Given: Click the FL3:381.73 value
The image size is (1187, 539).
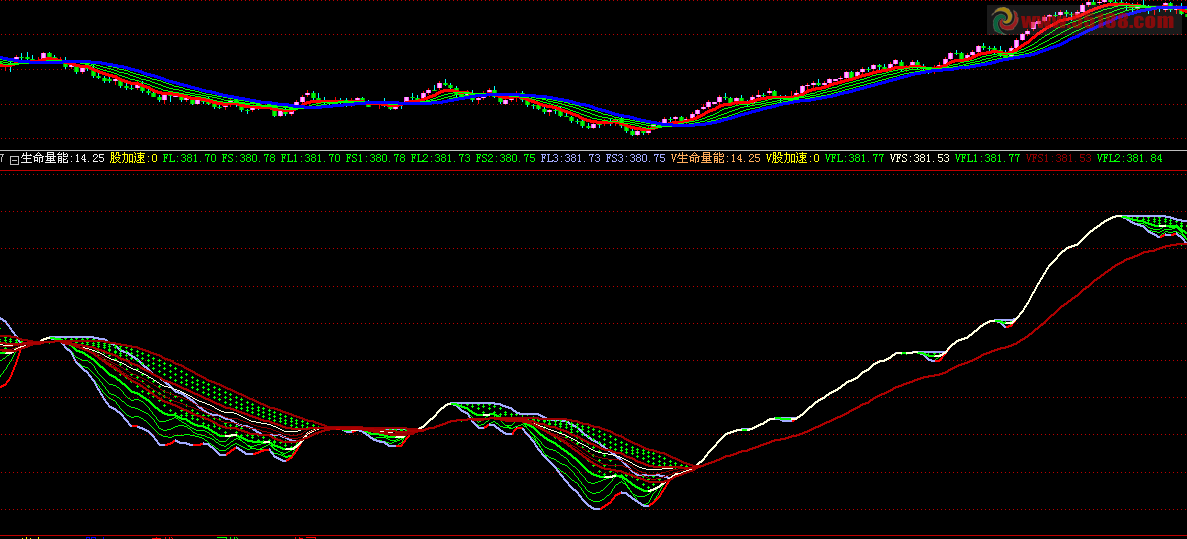Looking at the screenshot, I should 571,158.
